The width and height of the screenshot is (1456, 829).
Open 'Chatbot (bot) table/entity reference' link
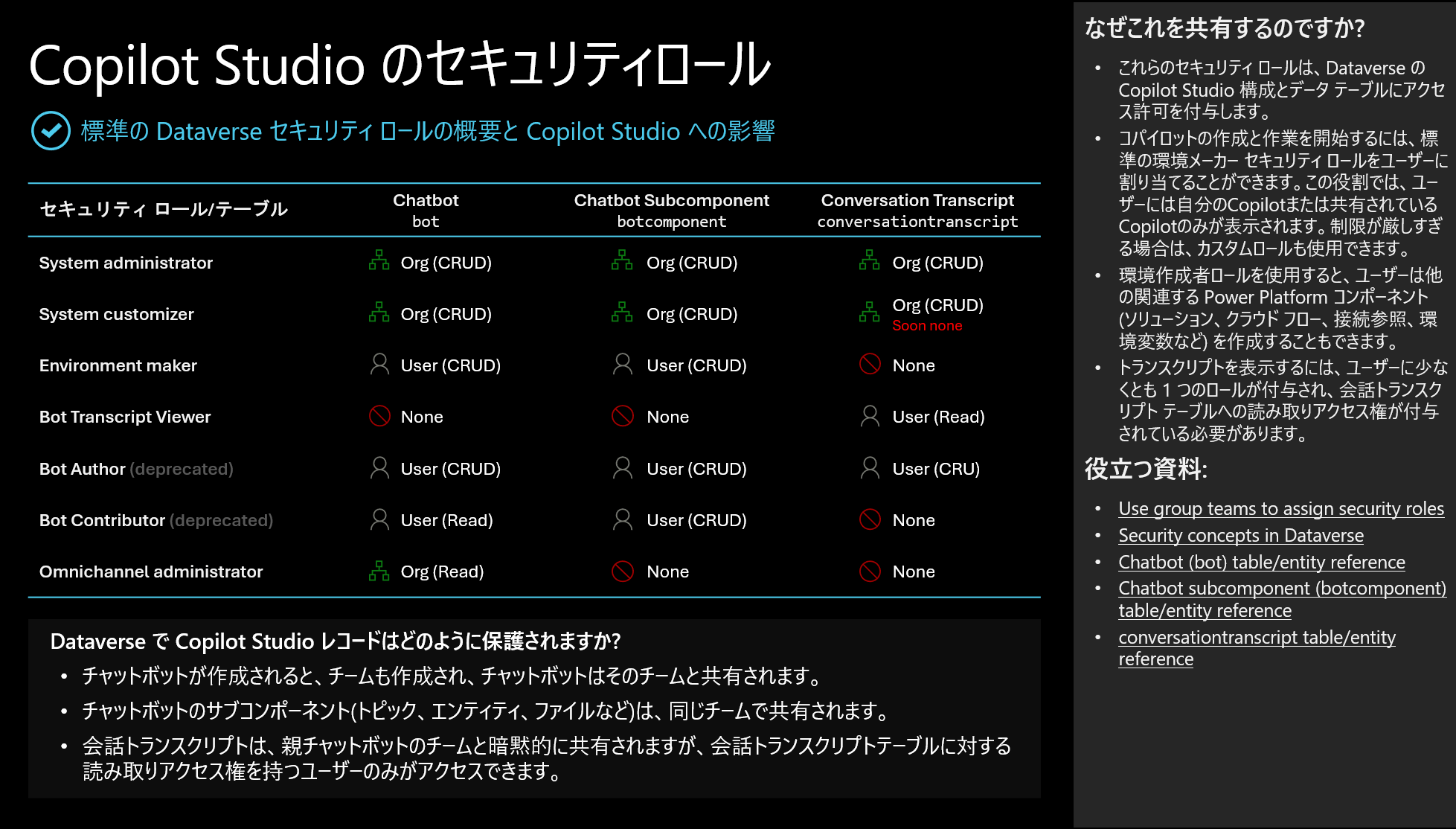[x=1262, y=563]
